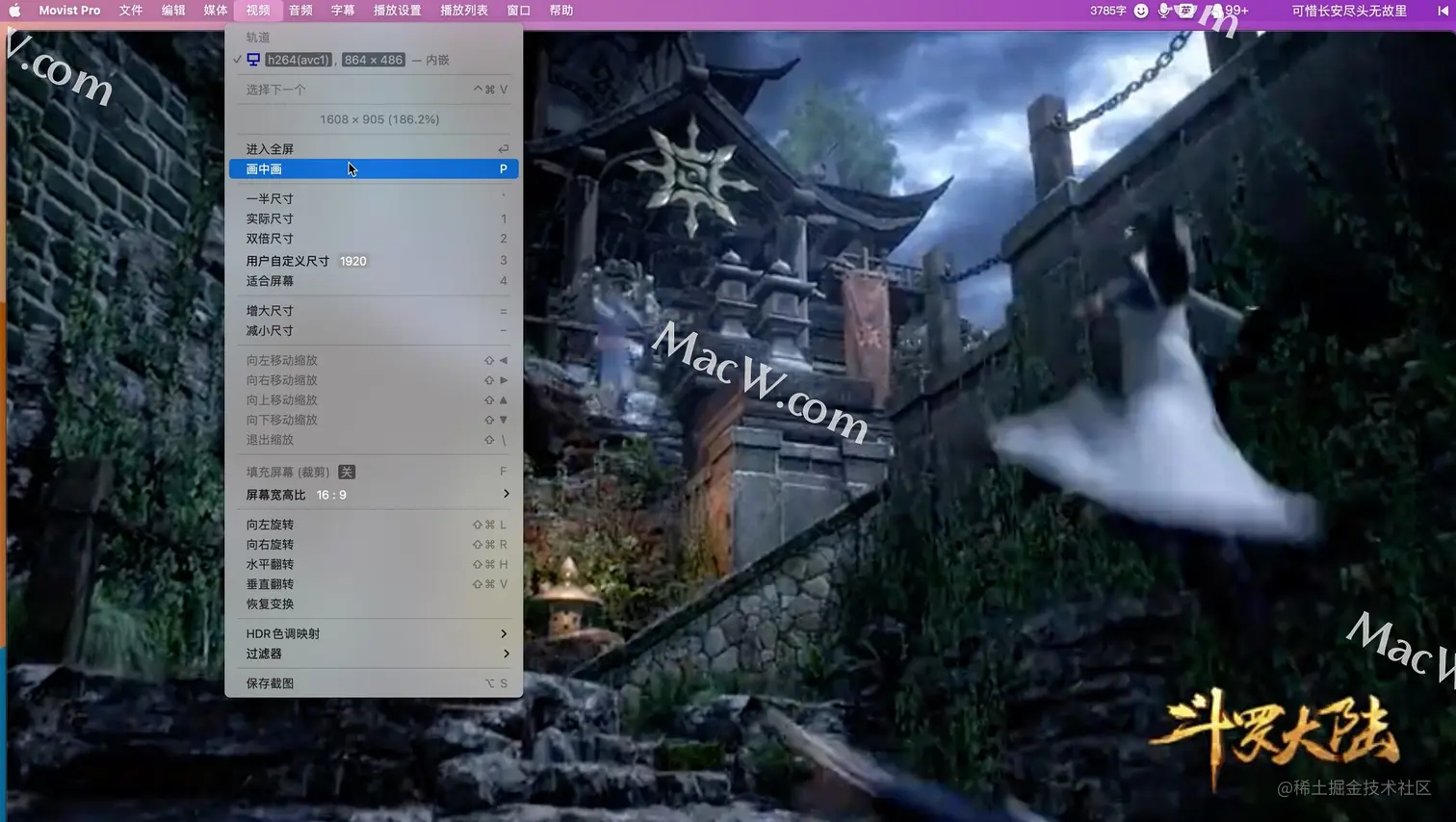Choose 增大尺寸 menu entry
The image size is (1456, 822).
point(374,311)
